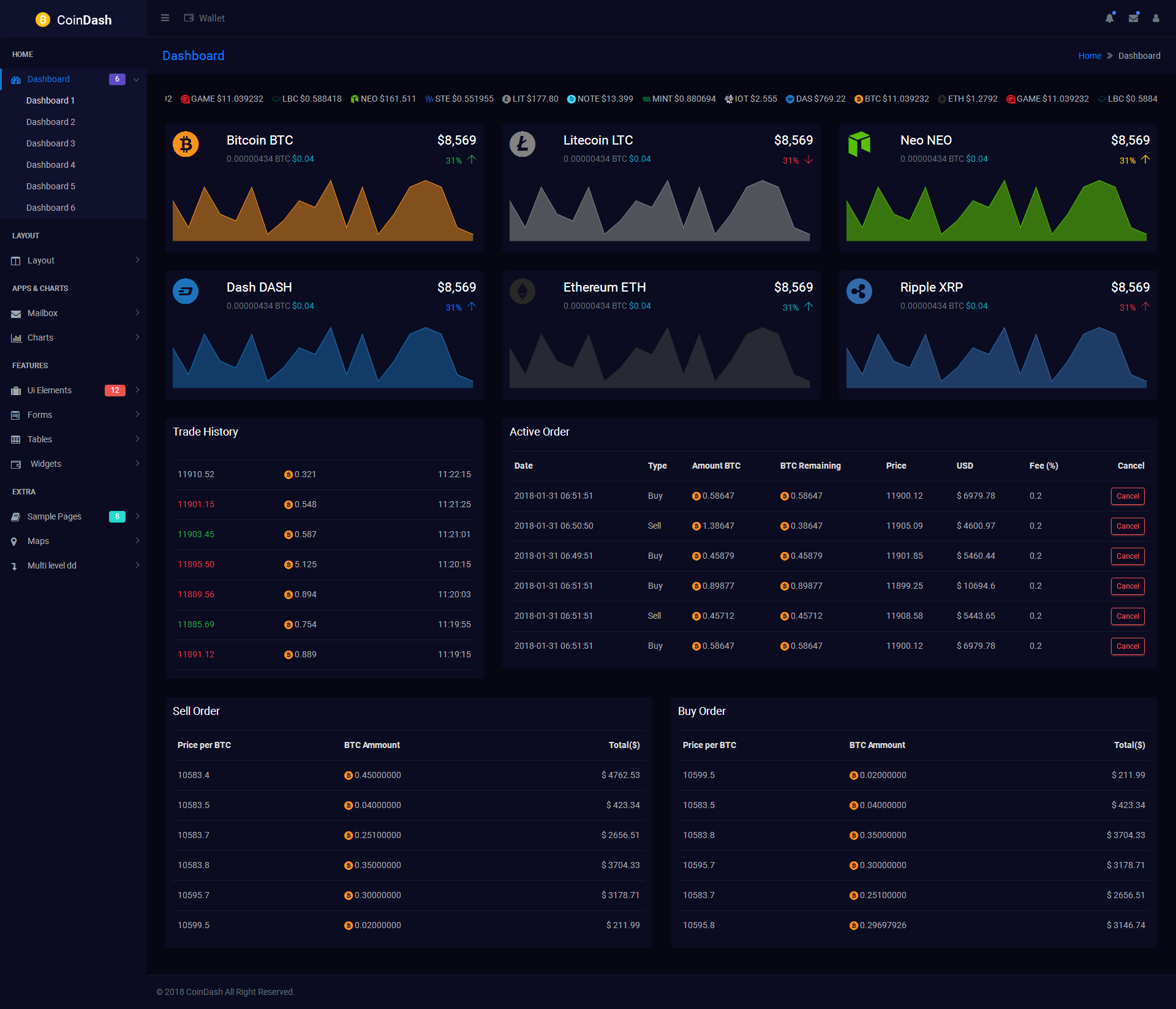Click the Home breadcrumb link
The width and height of the screenshot is (1176, 1009).
click(1090, 56)
